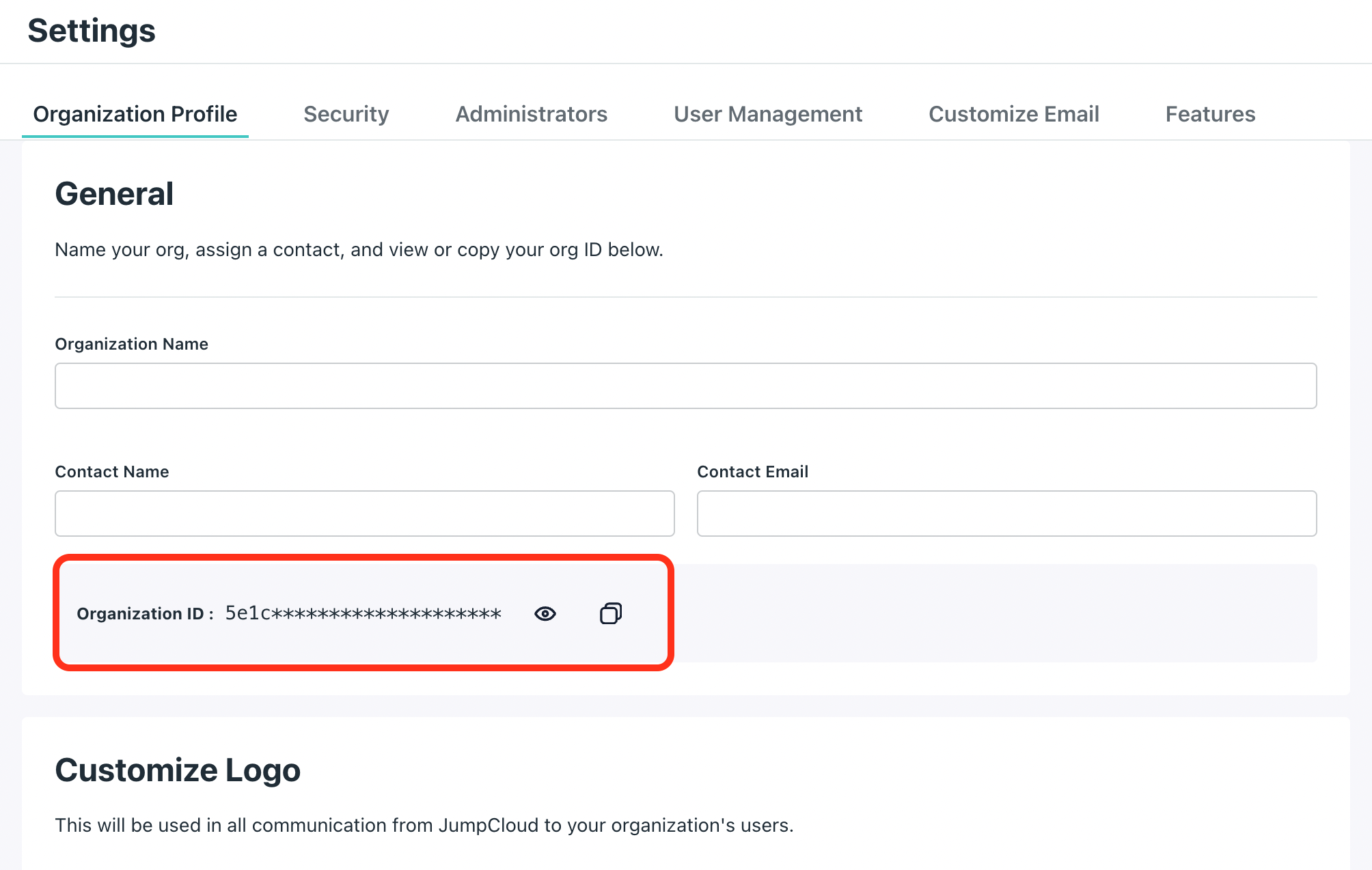Go to the Administrators tab
Screen dimensions: 1372x870
click(531, 114)
